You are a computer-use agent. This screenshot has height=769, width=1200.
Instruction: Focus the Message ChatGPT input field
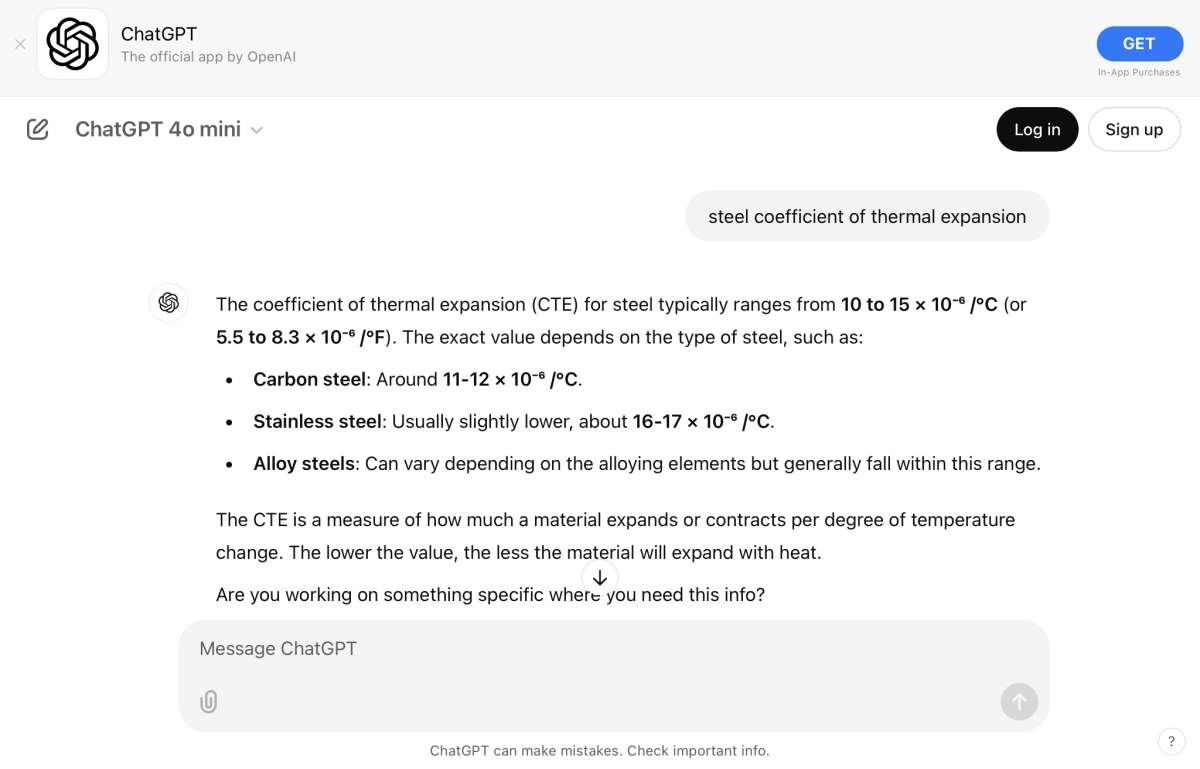click(x=614, y=648)
